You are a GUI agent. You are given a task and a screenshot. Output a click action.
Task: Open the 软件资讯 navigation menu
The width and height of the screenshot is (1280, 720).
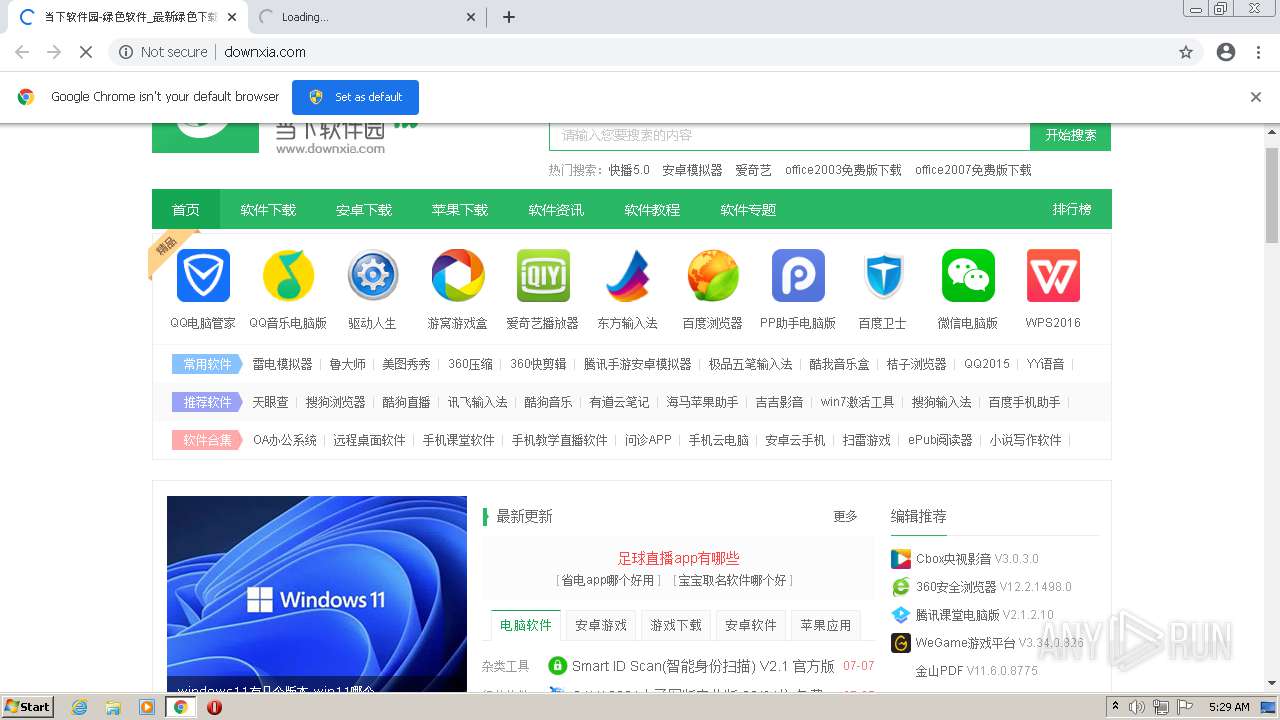point(556,210)
